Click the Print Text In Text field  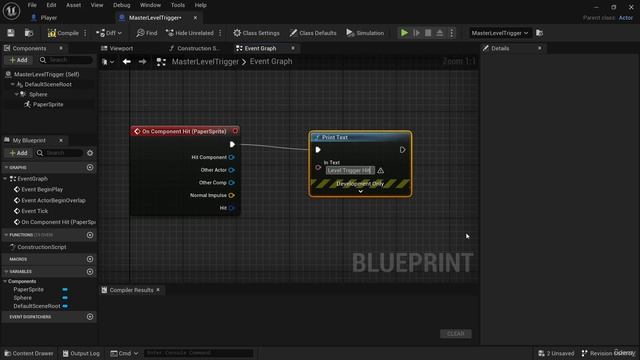[x=350, y=171]
